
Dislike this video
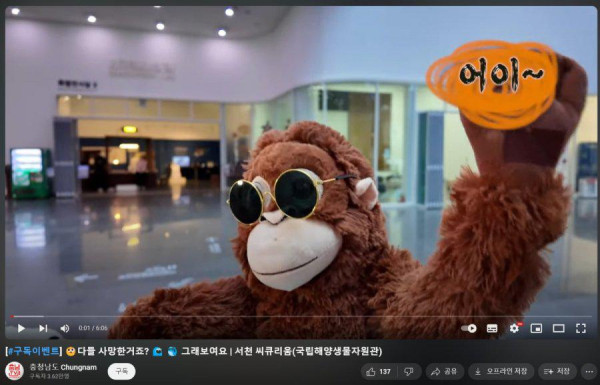[x=409, y=371]
